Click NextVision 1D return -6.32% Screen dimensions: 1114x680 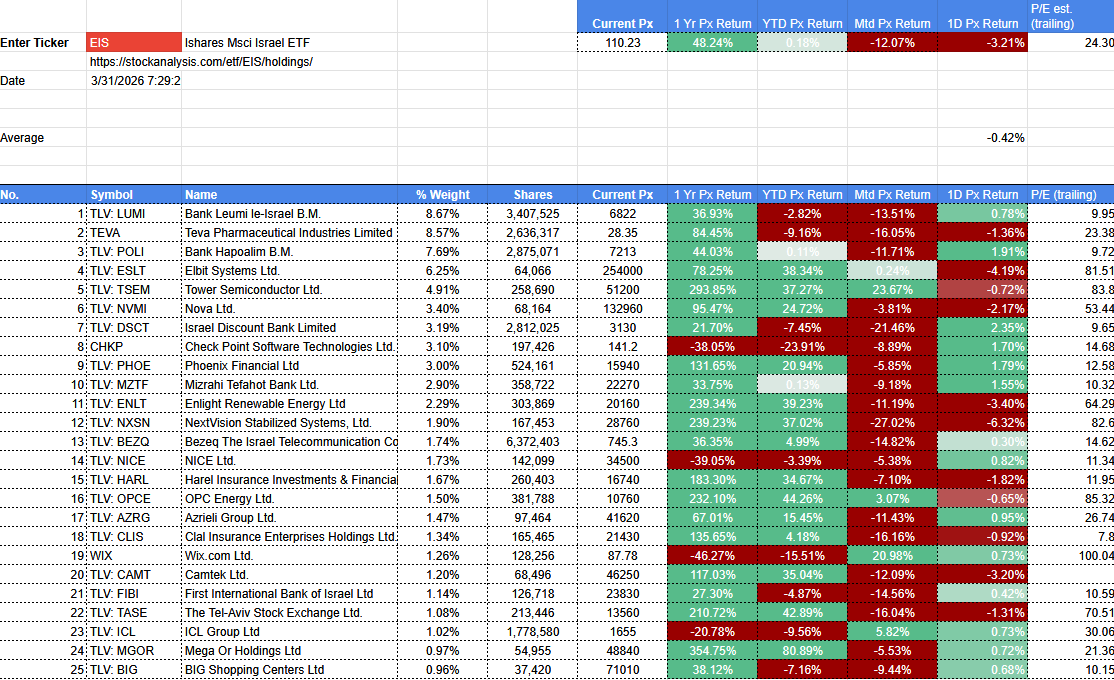(x=982, y=423)
